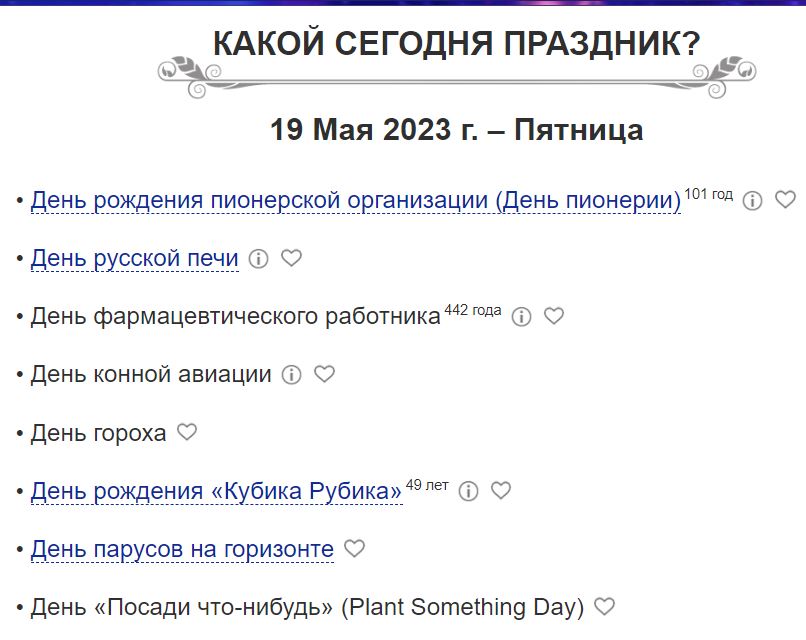The height and width of the screenshot is (640, 806).
Task: Click the КАКОЙ СЕГОДНЯ ПРАЗДНИК heading
Action: [x=456, y=44]
